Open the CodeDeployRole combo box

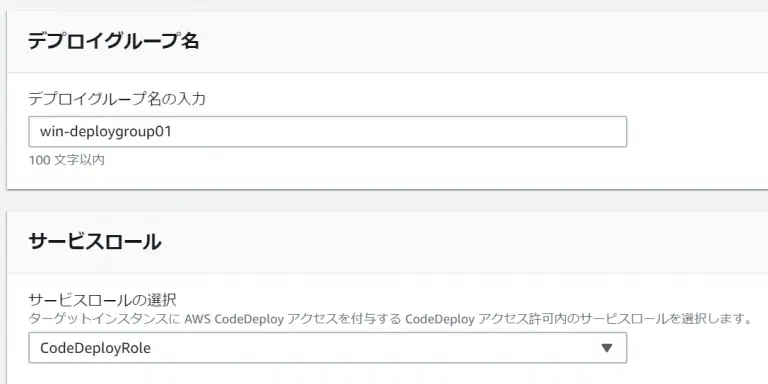point(328,348)
